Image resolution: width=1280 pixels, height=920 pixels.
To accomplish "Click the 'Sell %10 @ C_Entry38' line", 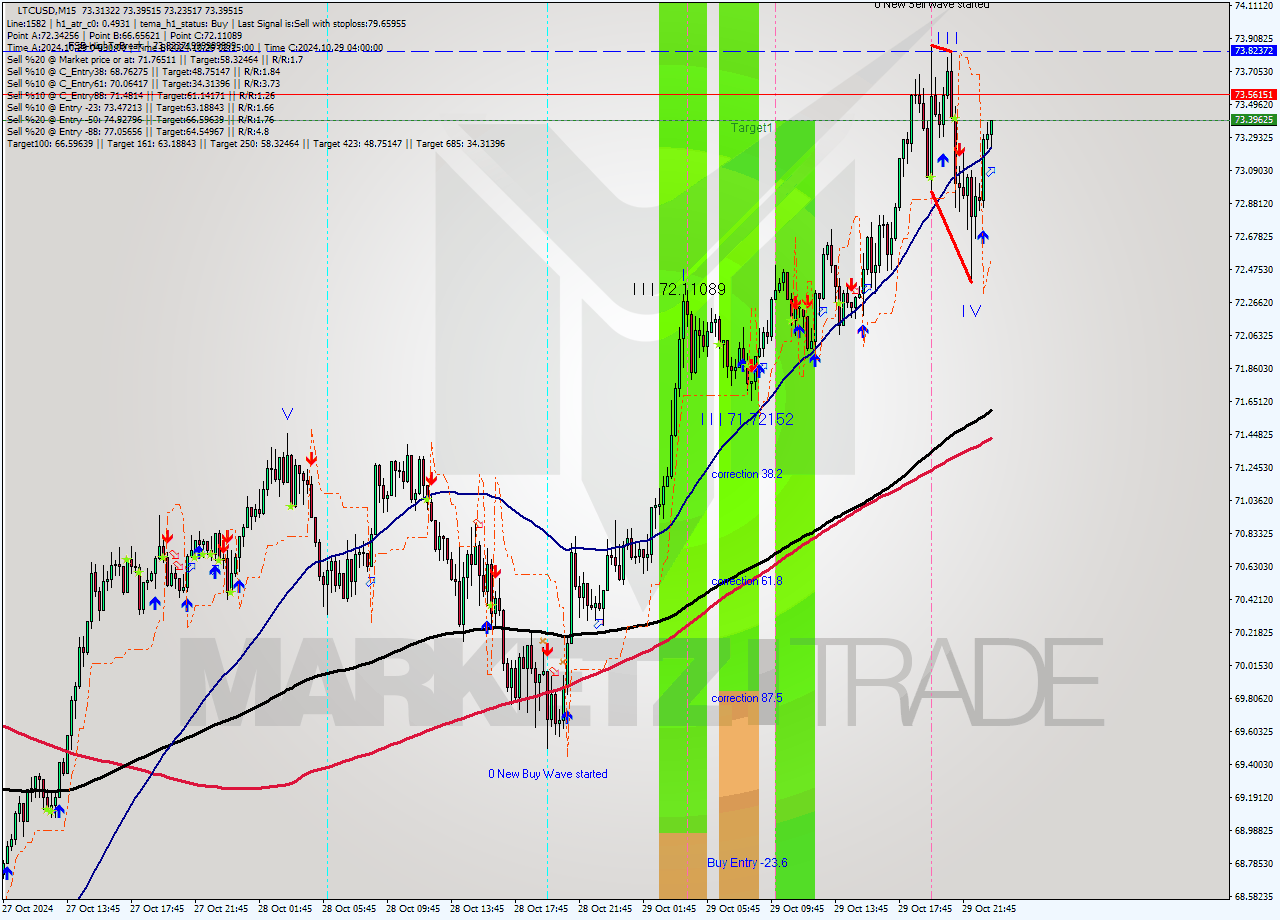I will (x=143, y=72).
